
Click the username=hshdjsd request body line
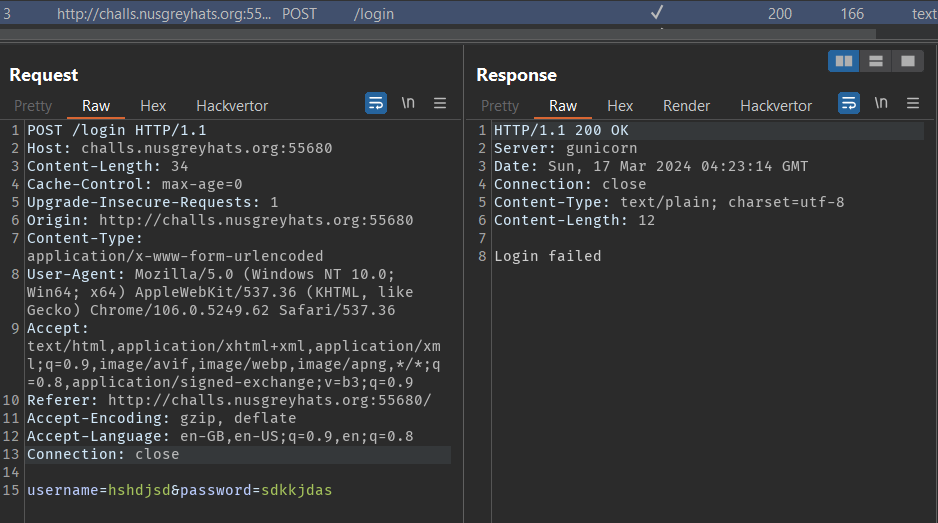[179, 490]
